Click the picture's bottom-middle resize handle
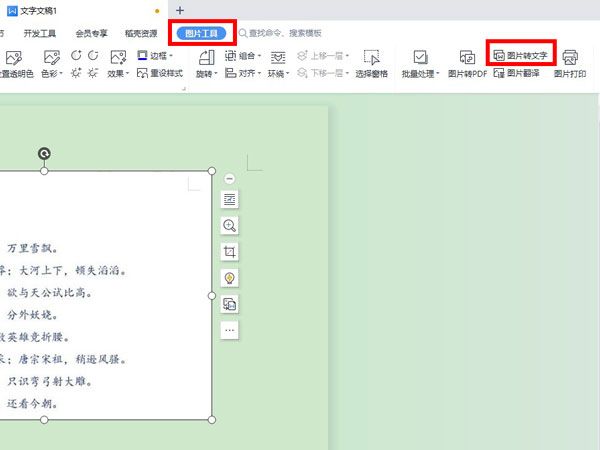Screen dimensions: 600x450 pos(44,420)
